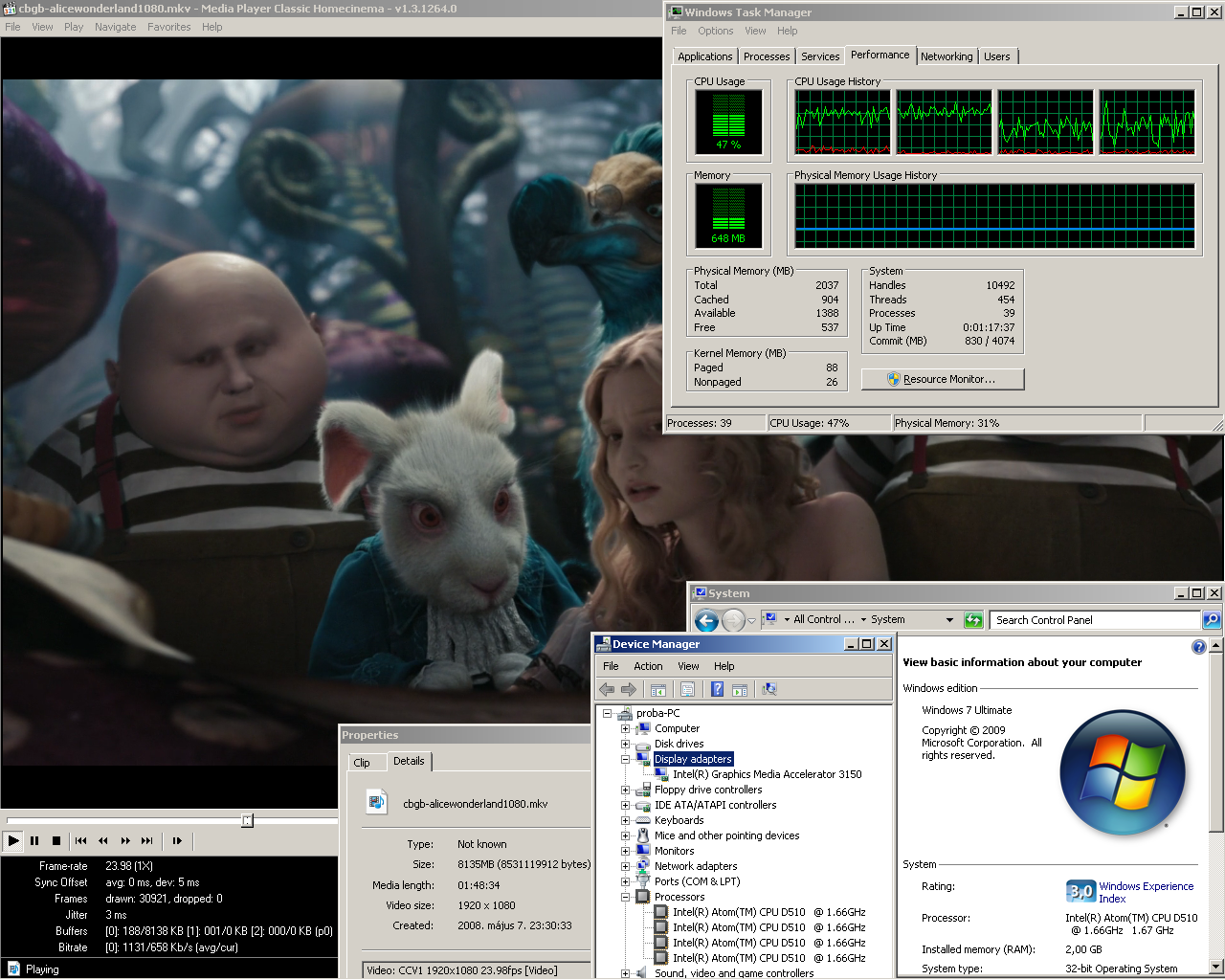The width and height of the screenshot is (1225, 980).
Task: Click the mkv file icon in Properties dialog
Action: pyautogui.click(x=377, y=802)
